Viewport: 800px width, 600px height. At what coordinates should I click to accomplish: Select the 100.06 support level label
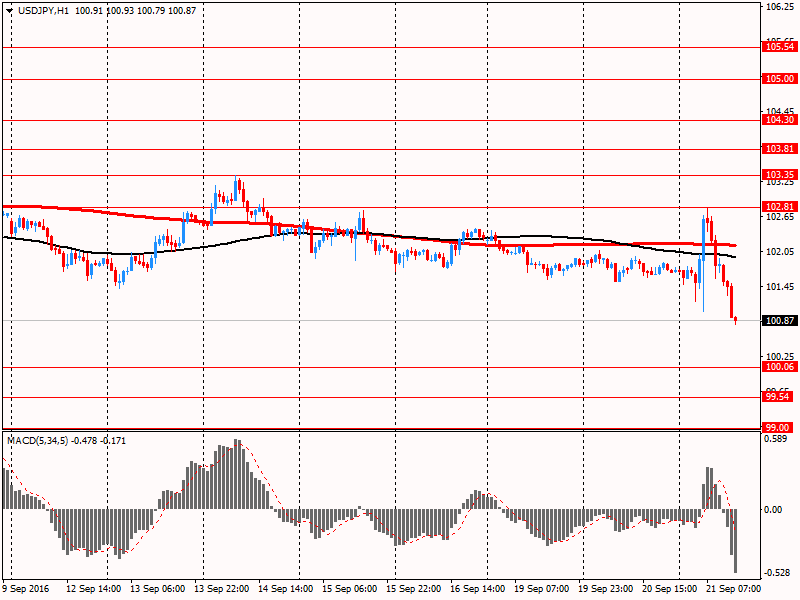[780, 367]
